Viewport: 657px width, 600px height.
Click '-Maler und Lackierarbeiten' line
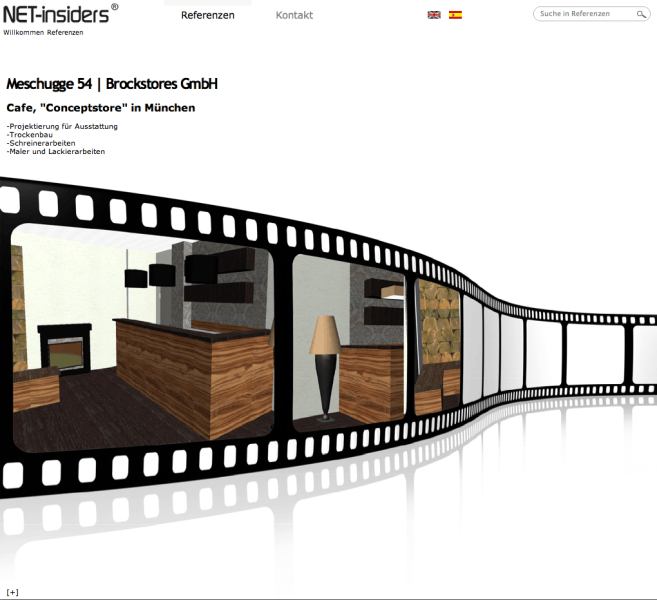pos(56,152)
